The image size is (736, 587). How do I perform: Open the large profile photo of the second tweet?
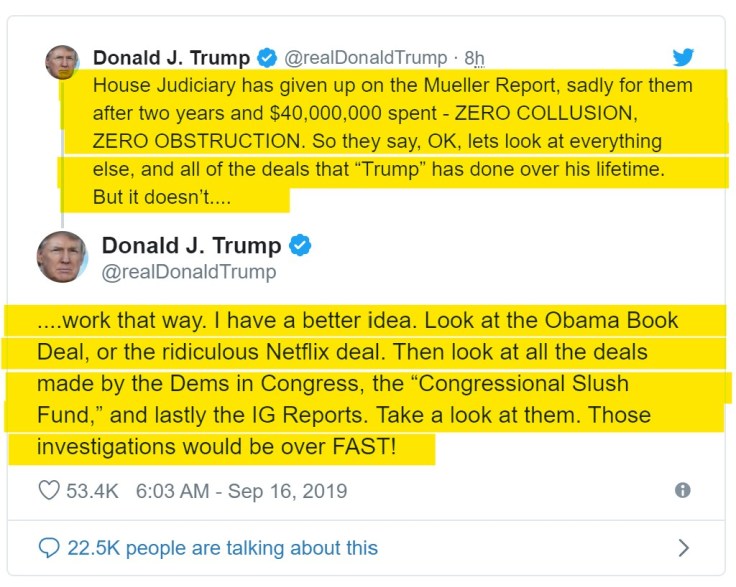point(62,256)
